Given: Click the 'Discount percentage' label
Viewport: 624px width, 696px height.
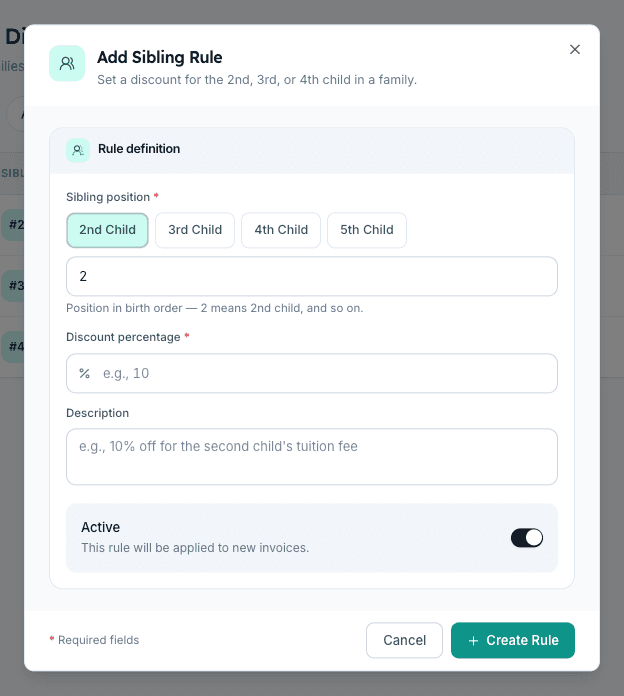Looking at the screenshot, I should click(x=123, y=337).
